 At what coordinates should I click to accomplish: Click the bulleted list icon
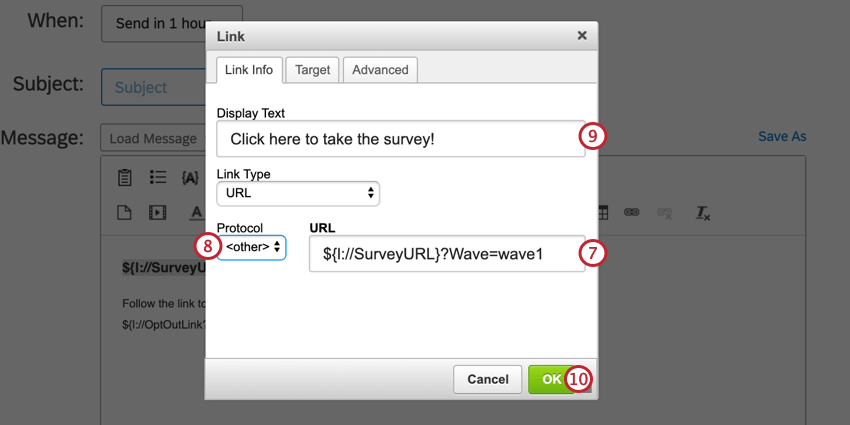point(158,178)
